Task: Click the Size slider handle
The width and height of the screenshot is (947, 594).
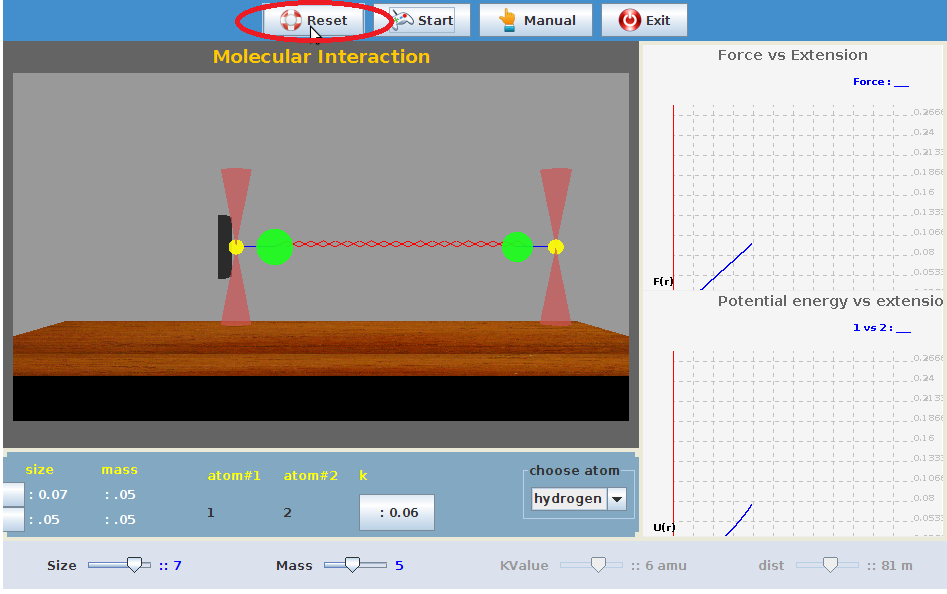Action: (134, 565)
